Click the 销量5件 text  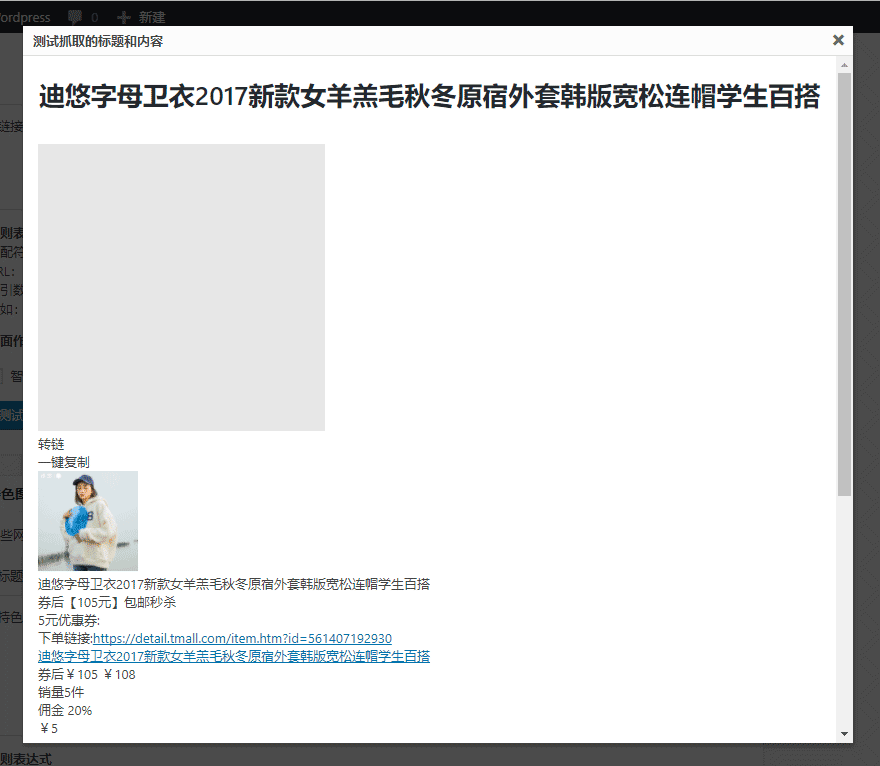coord(61,692)
